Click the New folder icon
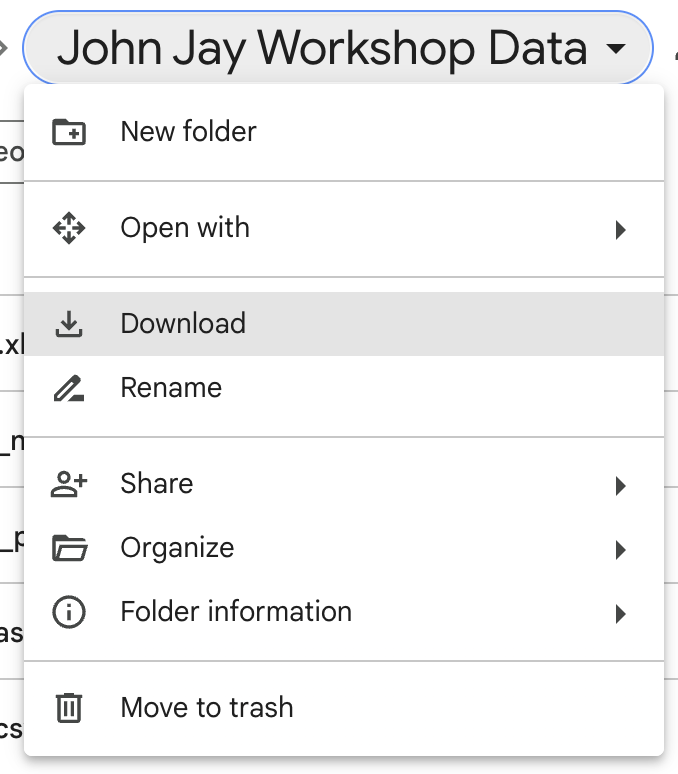Viewport: 678px width, 774px height. (69, 132)
